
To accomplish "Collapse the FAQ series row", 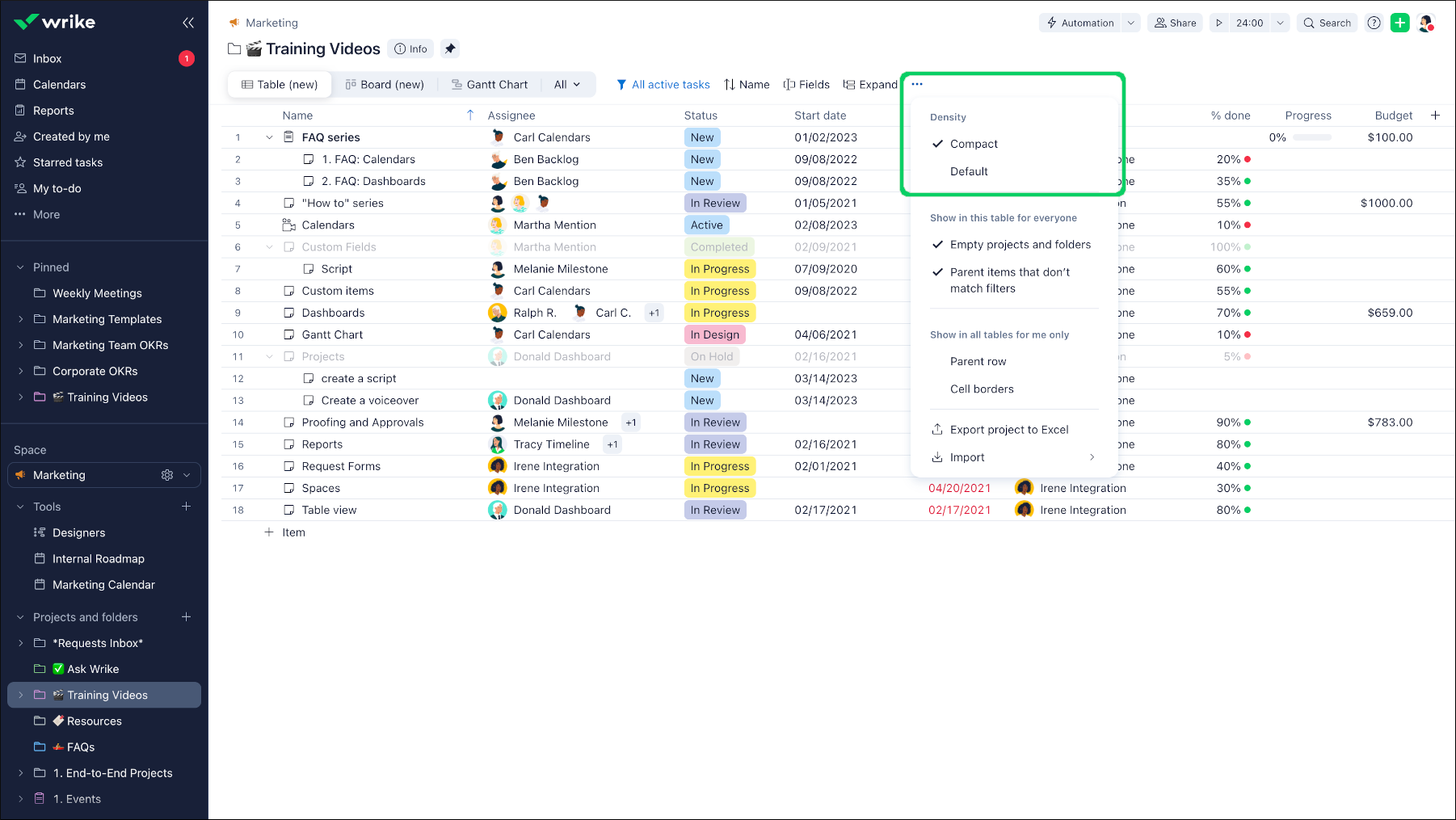I will (269, 137).
